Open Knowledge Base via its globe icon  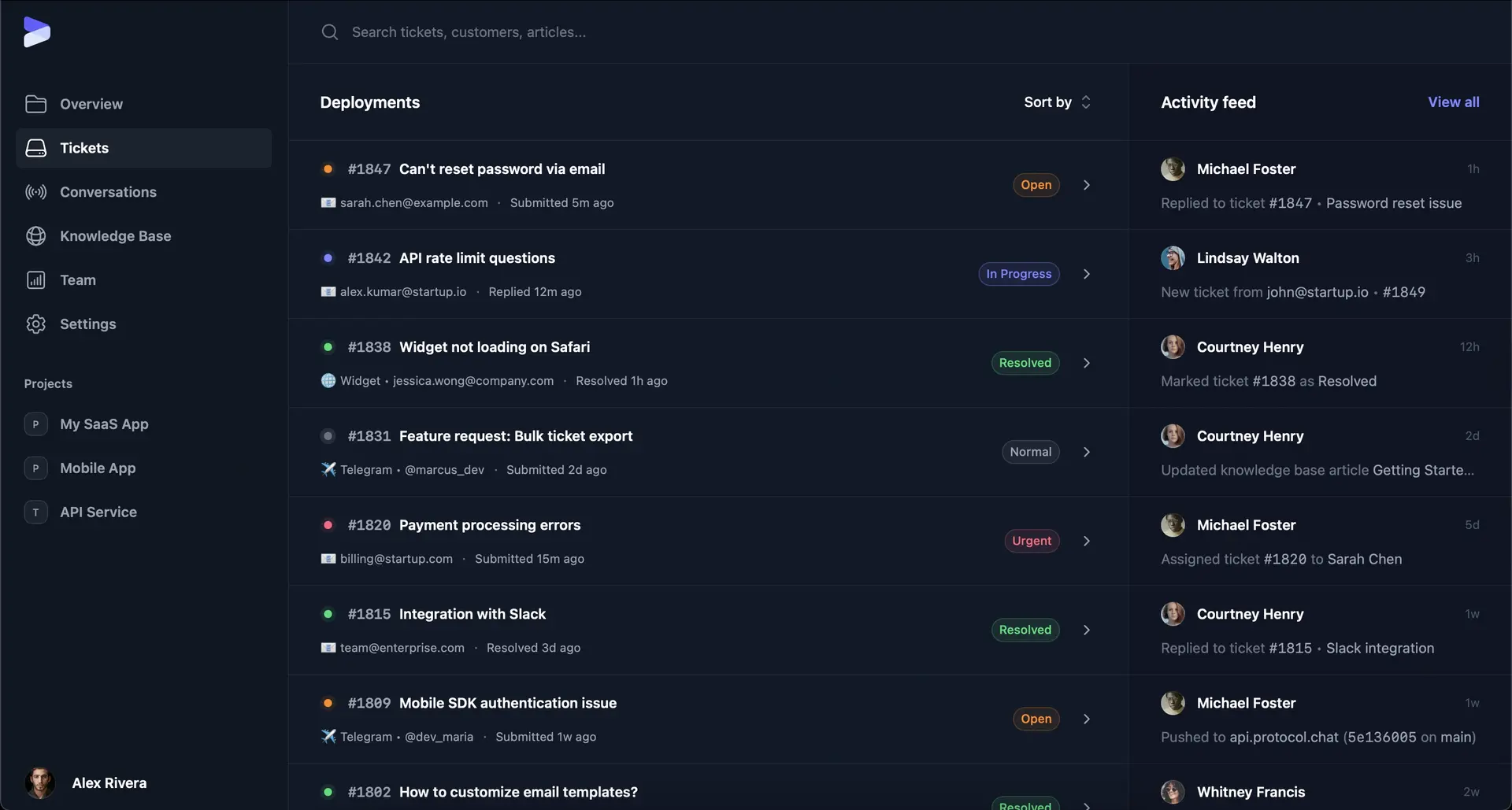coord(35,236)
